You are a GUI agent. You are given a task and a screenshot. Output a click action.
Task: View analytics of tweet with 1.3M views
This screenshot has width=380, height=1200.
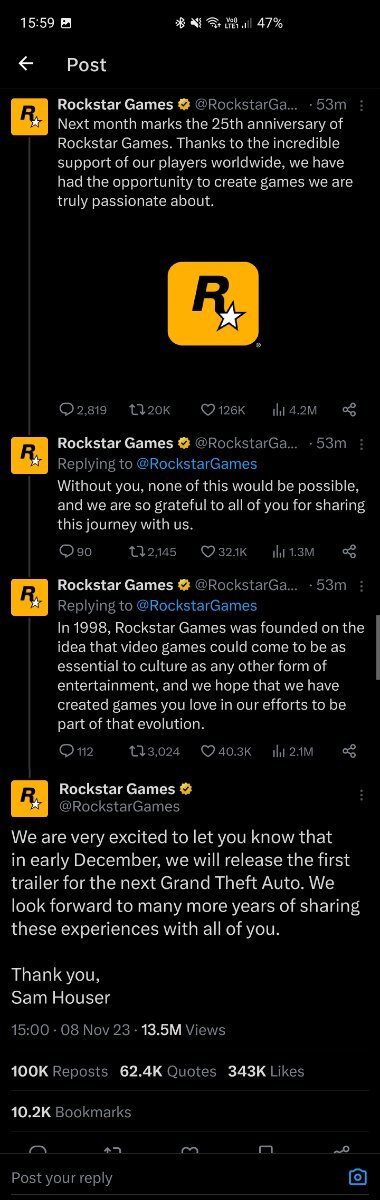click(x=294, y=551)
